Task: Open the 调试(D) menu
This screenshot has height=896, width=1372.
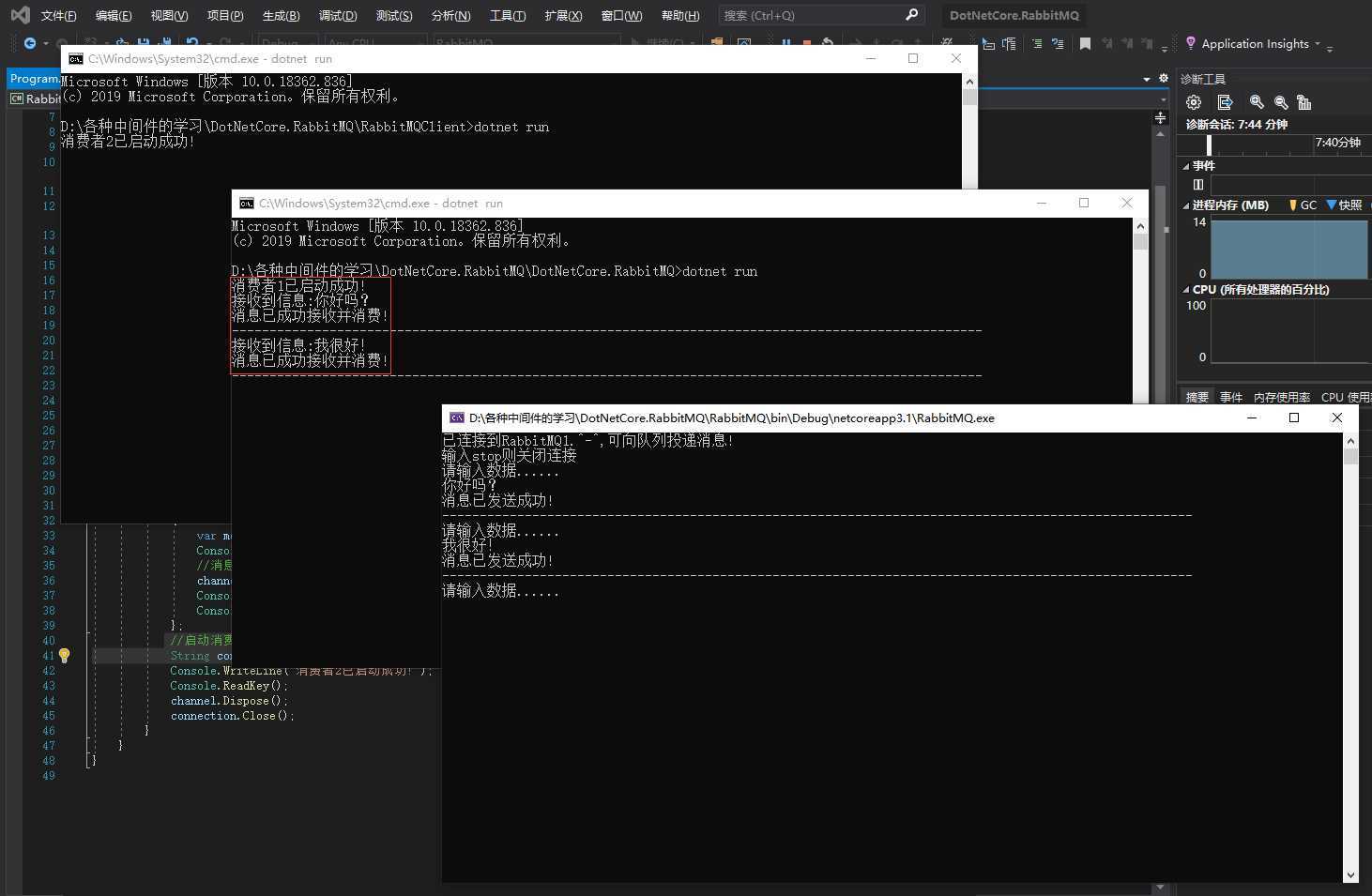Action: point(338,16)
